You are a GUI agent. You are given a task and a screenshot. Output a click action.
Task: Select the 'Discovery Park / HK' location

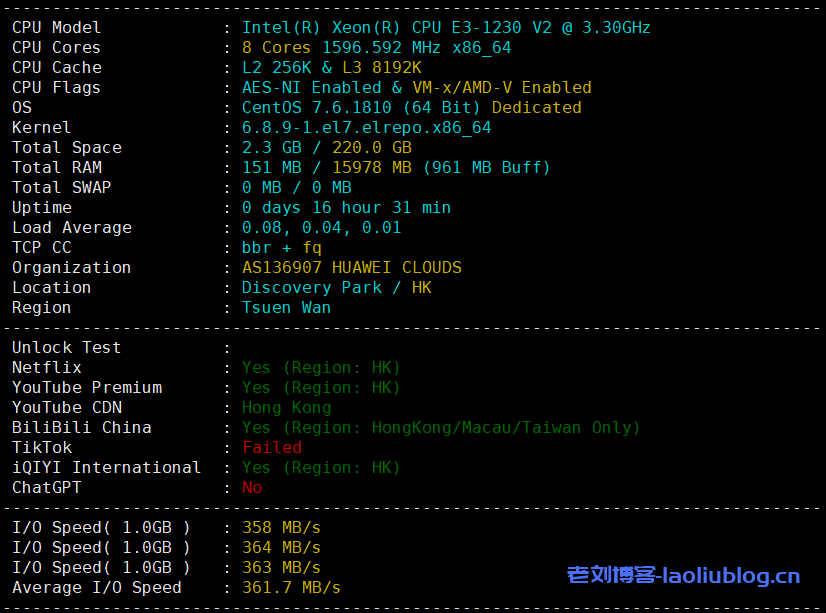(336, 288)
